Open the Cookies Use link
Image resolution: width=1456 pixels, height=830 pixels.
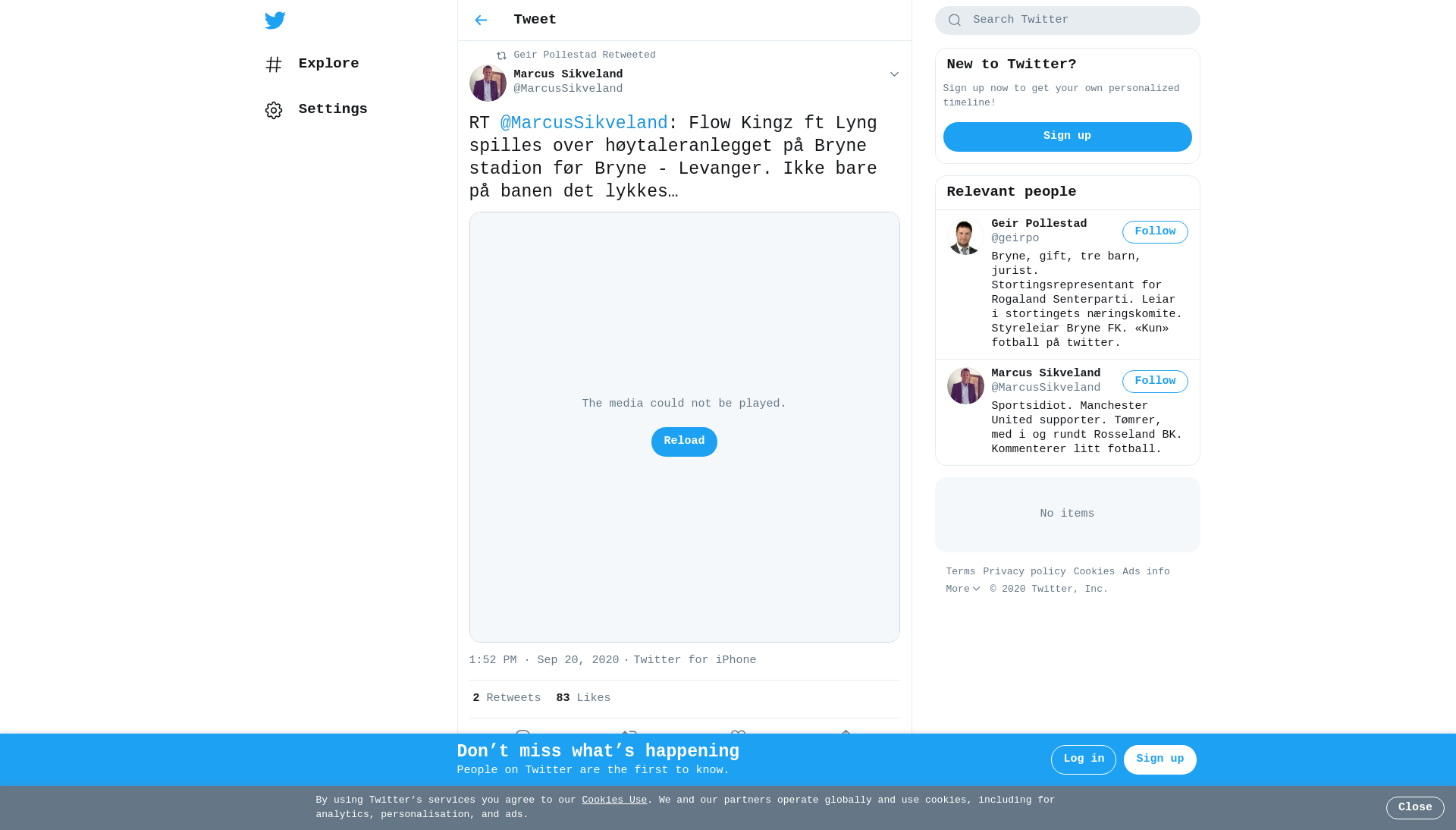point(614,800)
